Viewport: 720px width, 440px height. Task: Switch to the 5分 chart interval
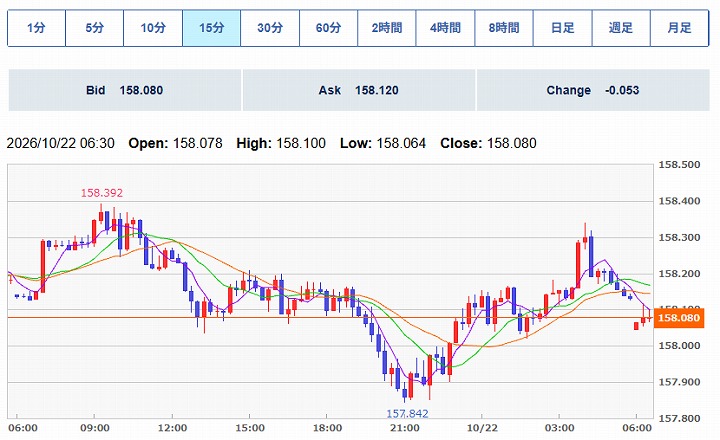point(95,28)
